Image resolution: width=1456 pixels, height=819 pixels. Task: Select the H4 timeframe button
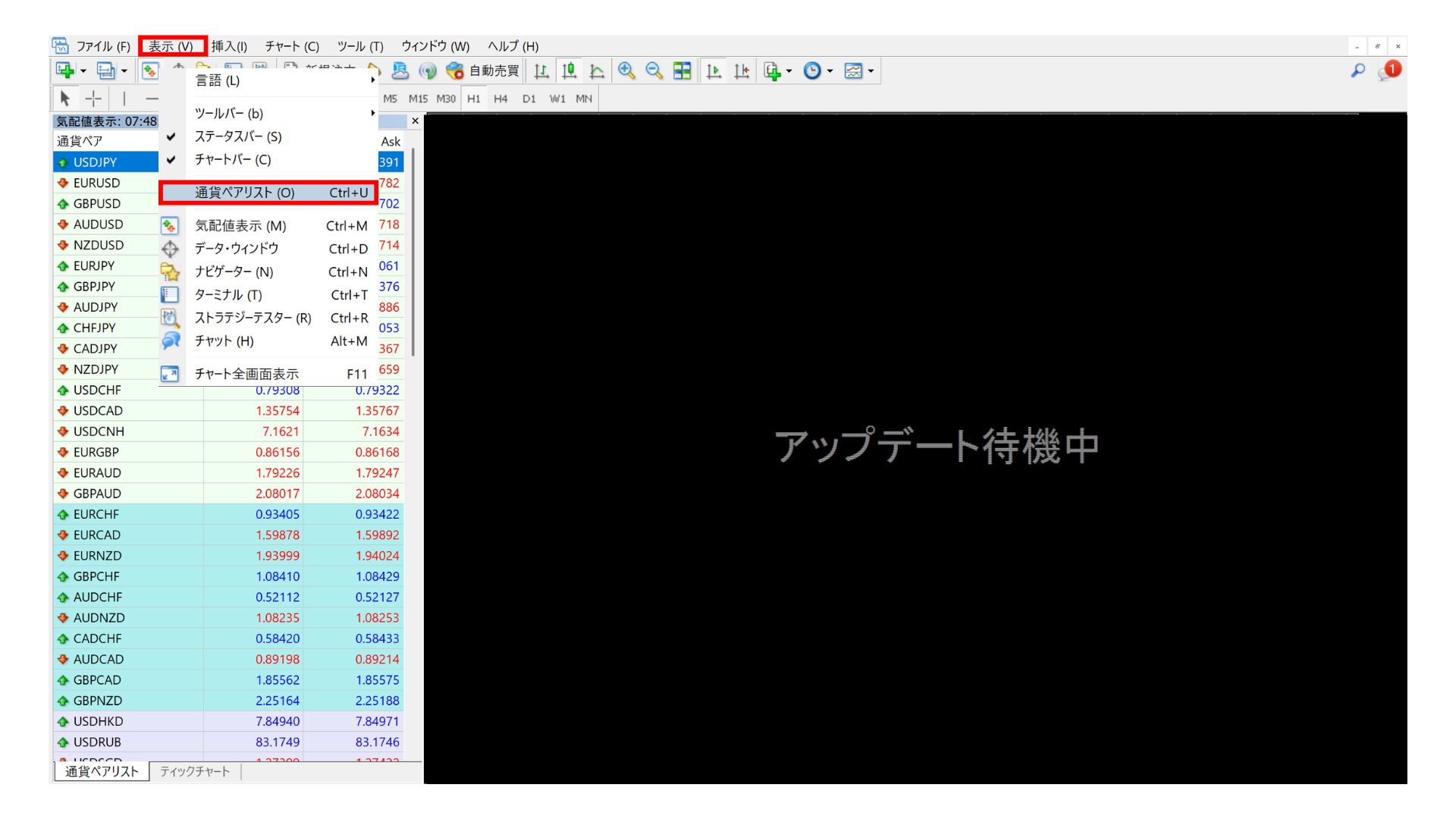coord(500,98)
